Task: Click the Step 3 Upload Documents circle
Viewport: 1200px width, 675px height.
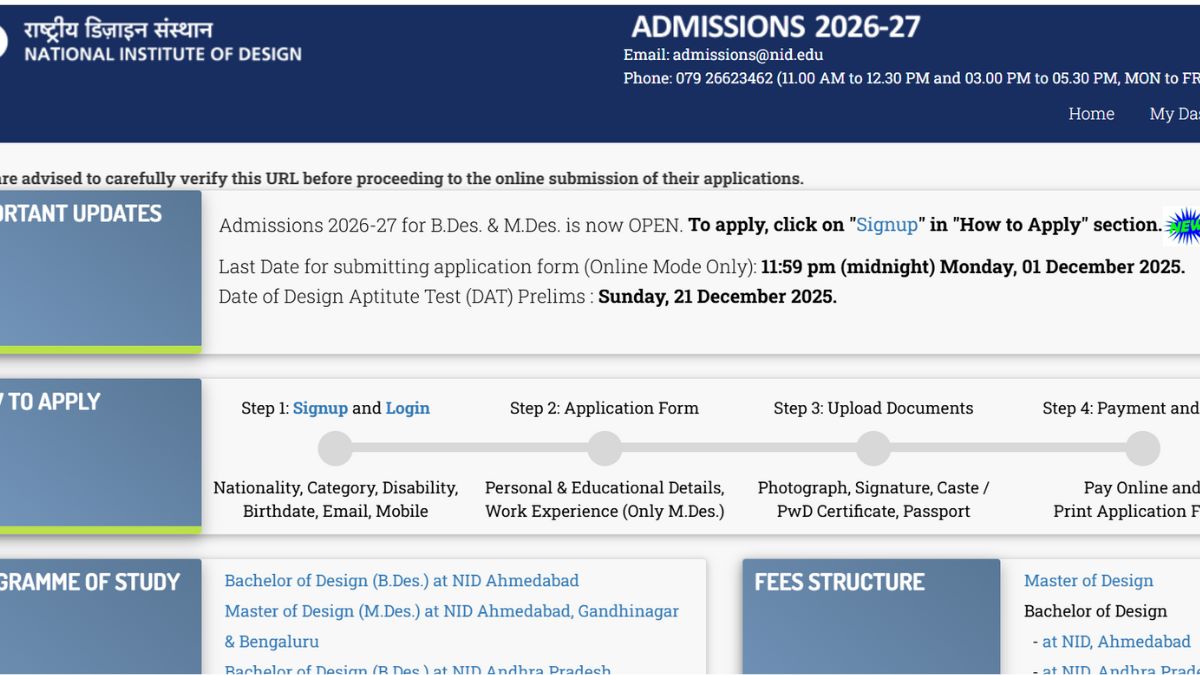Action: coord(873,449)
